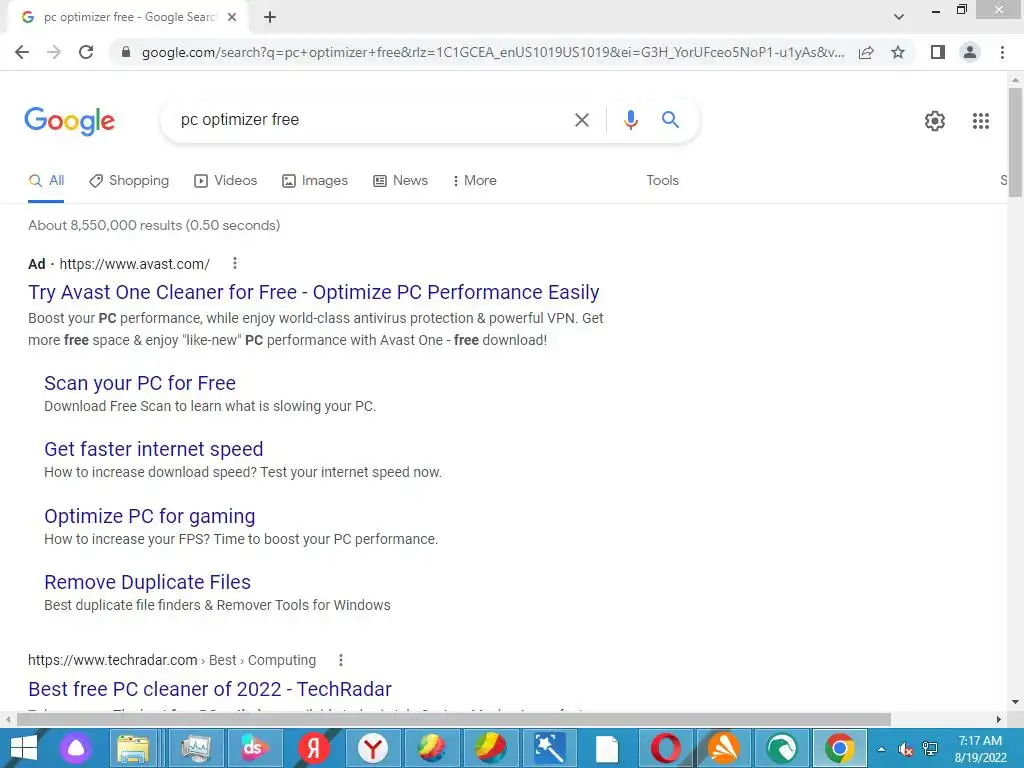Click the 'About 8,550,000 results' text
Image resolution: width=1024 pixels, height=768 pixels.
click(x=154, y=225)
